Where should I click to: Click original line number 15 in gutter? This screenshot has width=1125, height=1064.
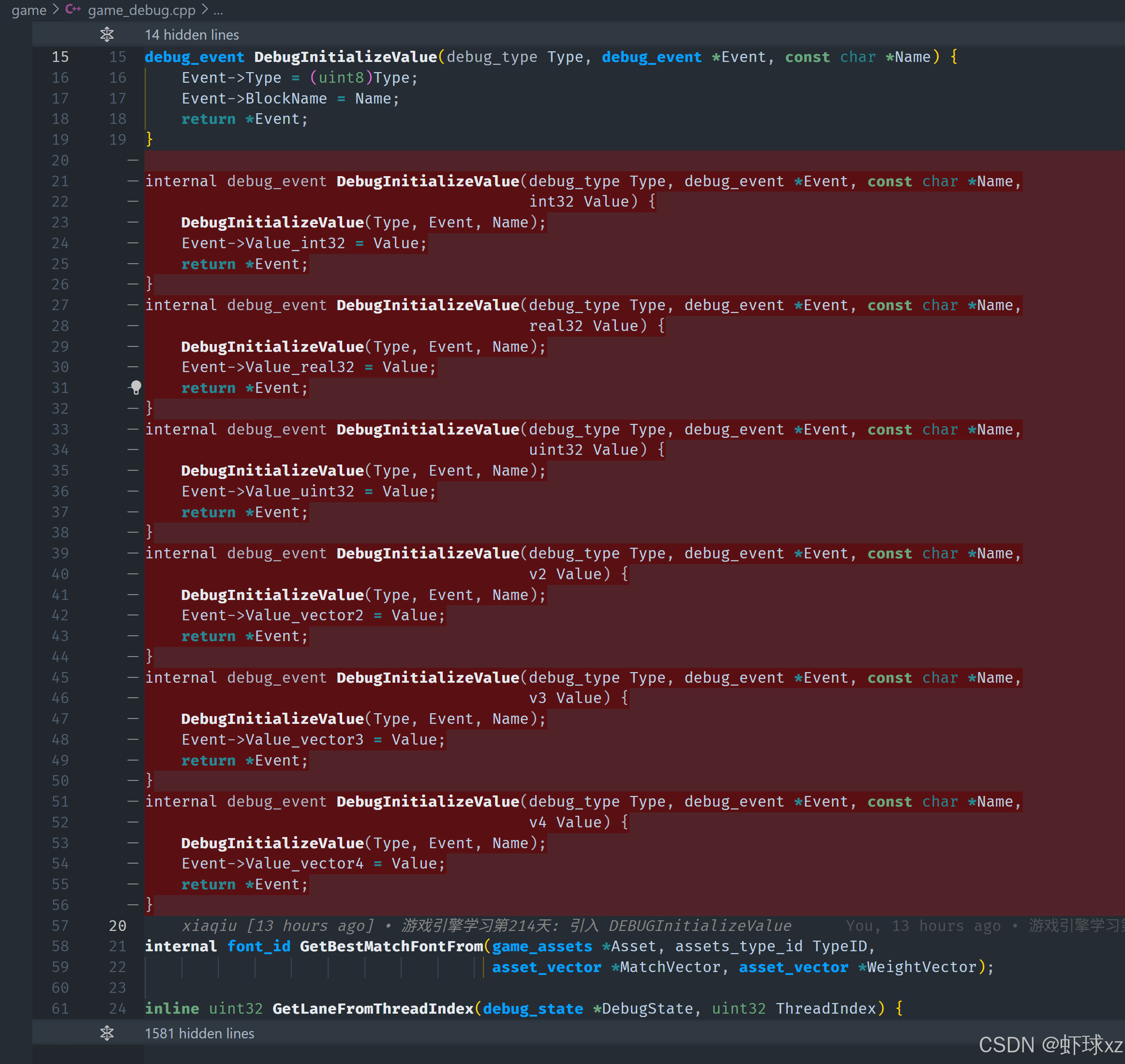(60, 57)
